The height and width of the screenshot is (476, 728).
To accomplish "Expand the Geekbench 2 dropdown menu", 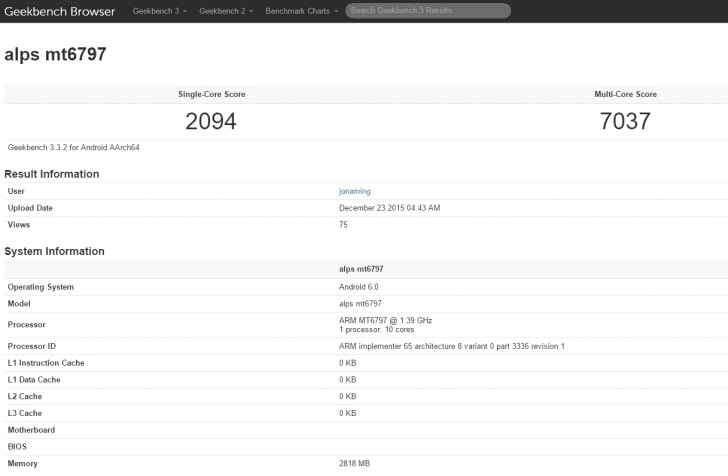I will [225, 11].
